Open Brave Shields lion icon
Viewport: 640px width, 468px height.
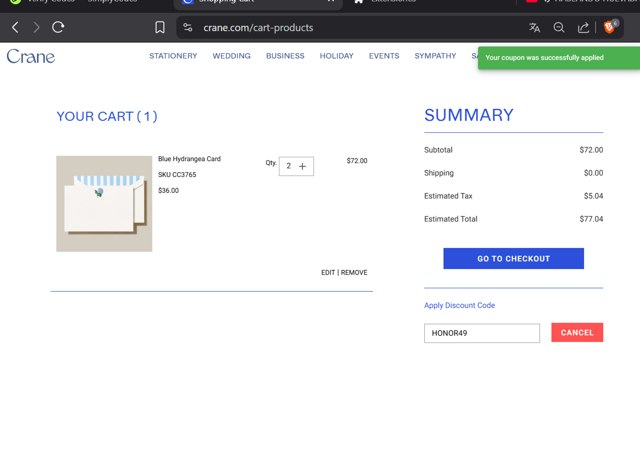pyautogui.click(x=609, y=27)
